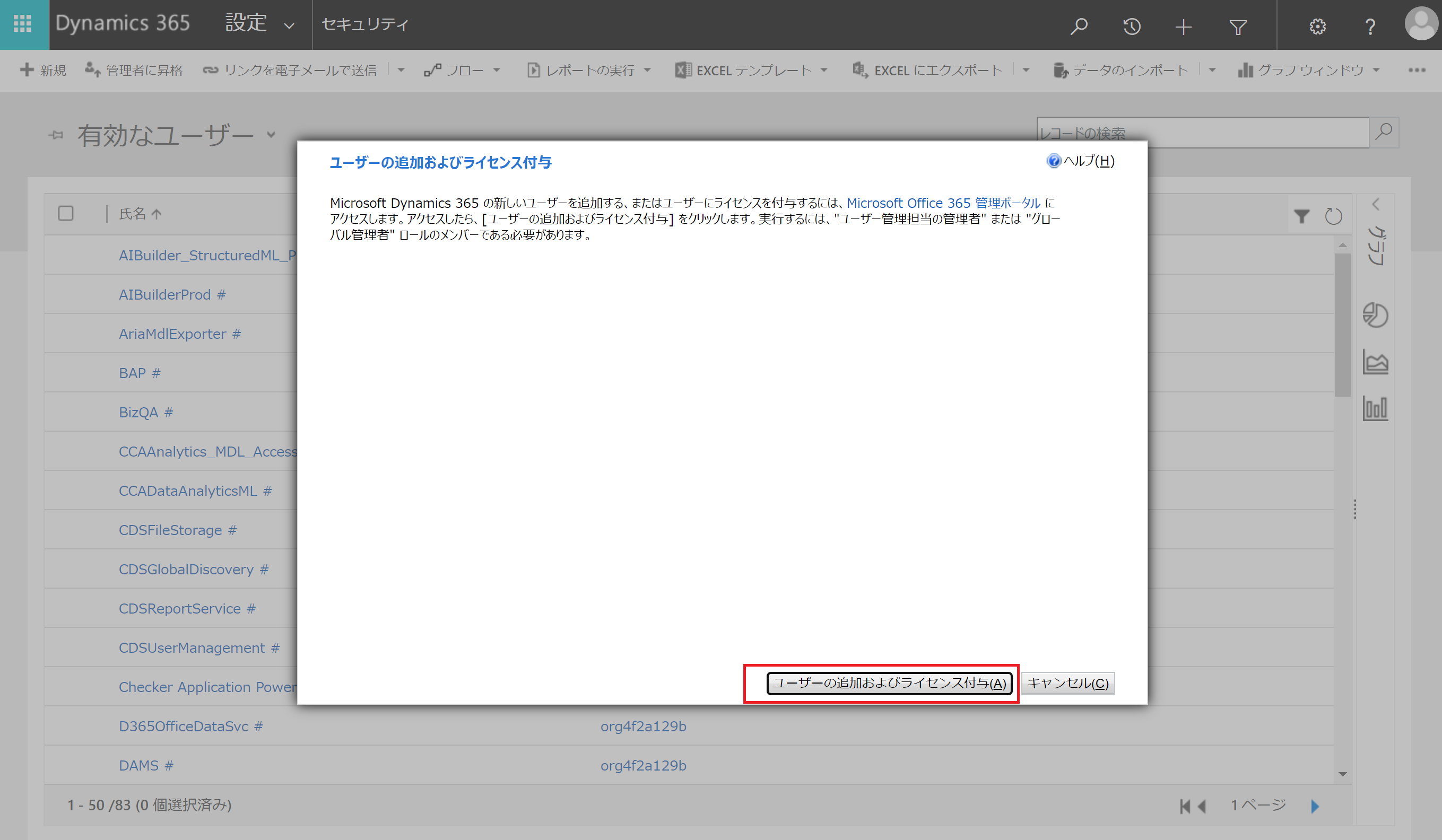Viewport: 1442px width, 840px height.
Task: Go to previous page arrow
Action: 1202,806
